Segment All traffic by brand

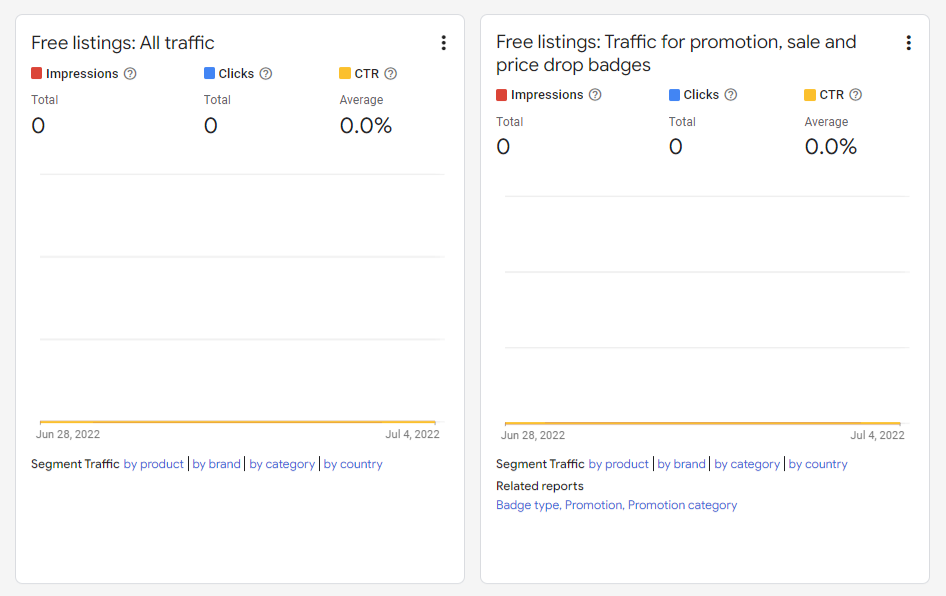[217, 464]
